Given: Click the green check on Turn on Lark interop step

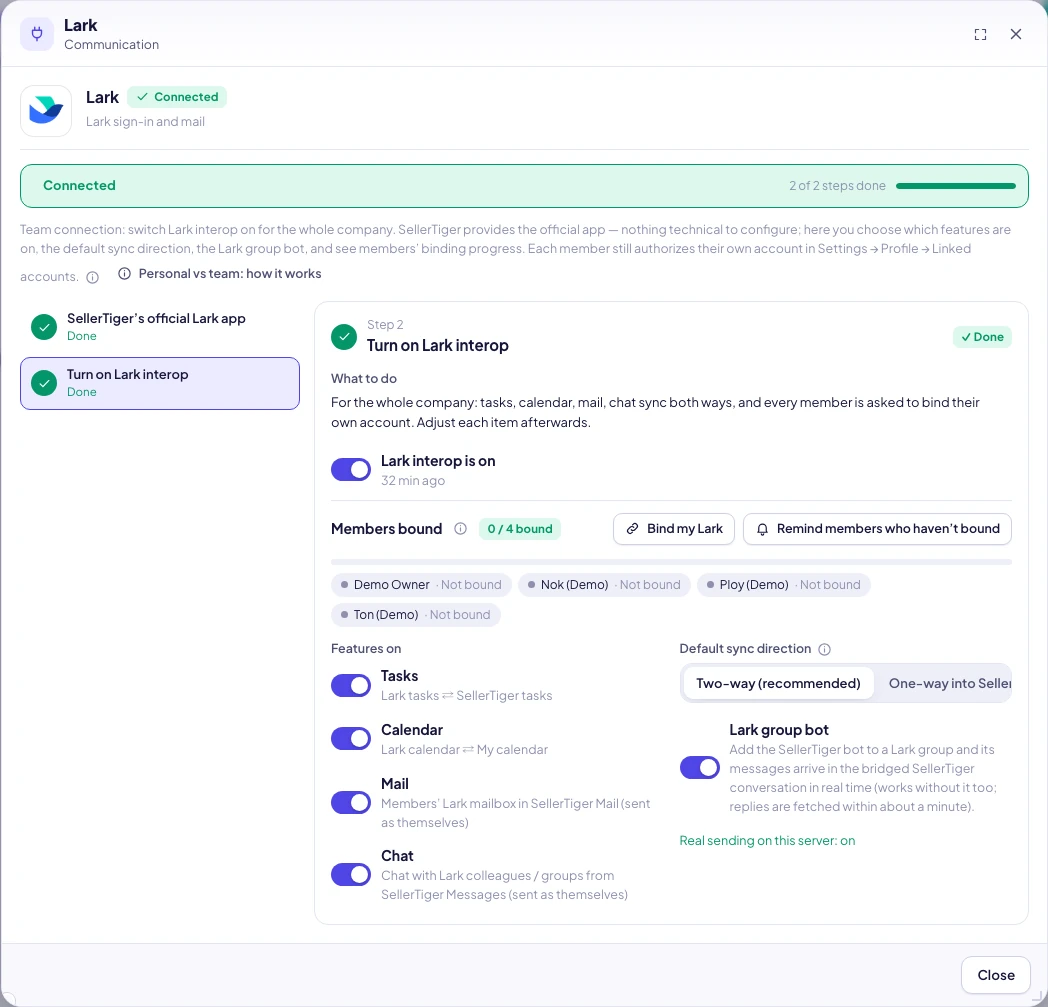Looking at the screenshot, I should pyautogui.click(x=44, y=384).
